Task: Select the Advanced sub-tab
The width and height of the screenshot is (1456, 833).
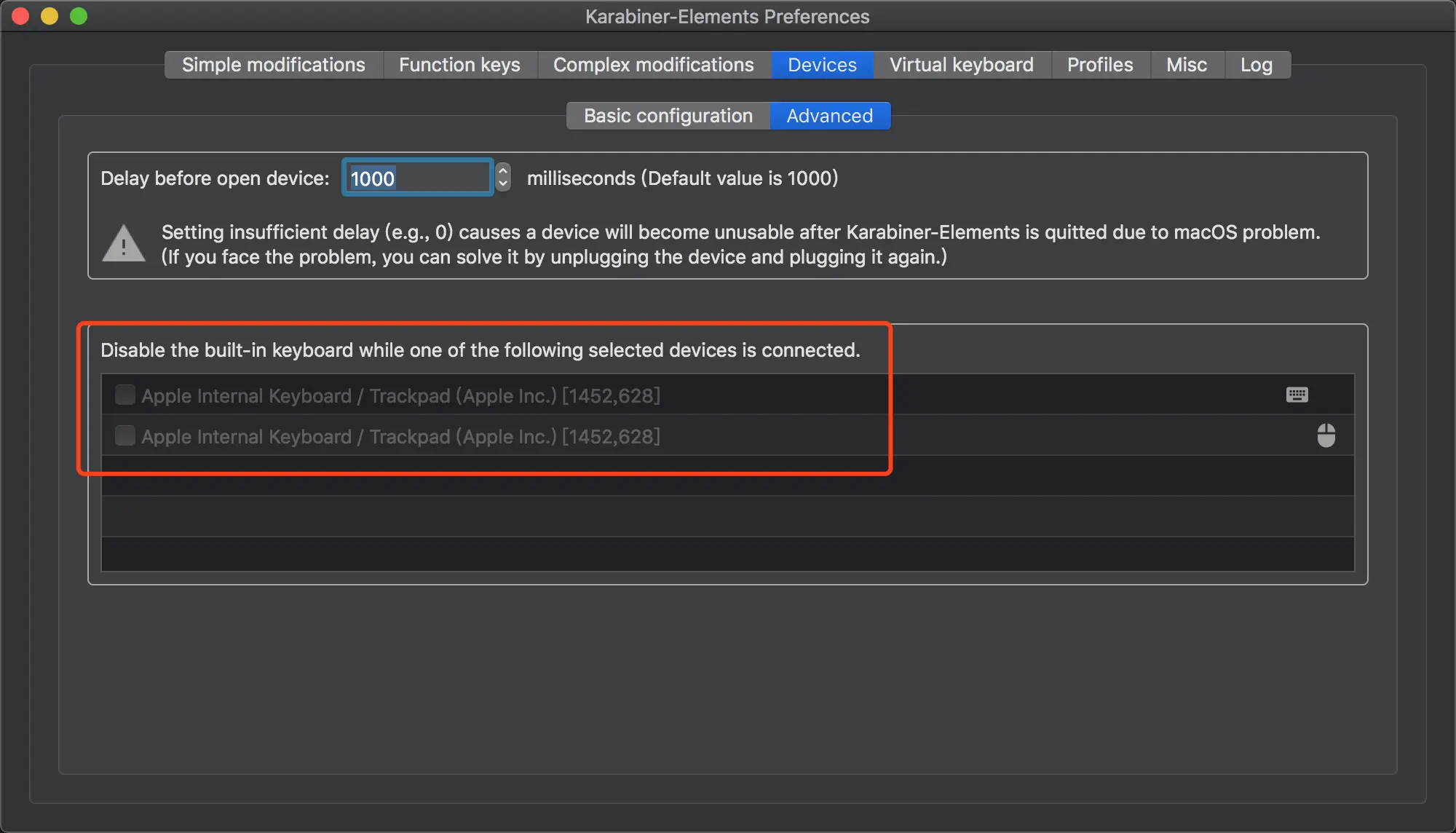Action: [829, 116]
